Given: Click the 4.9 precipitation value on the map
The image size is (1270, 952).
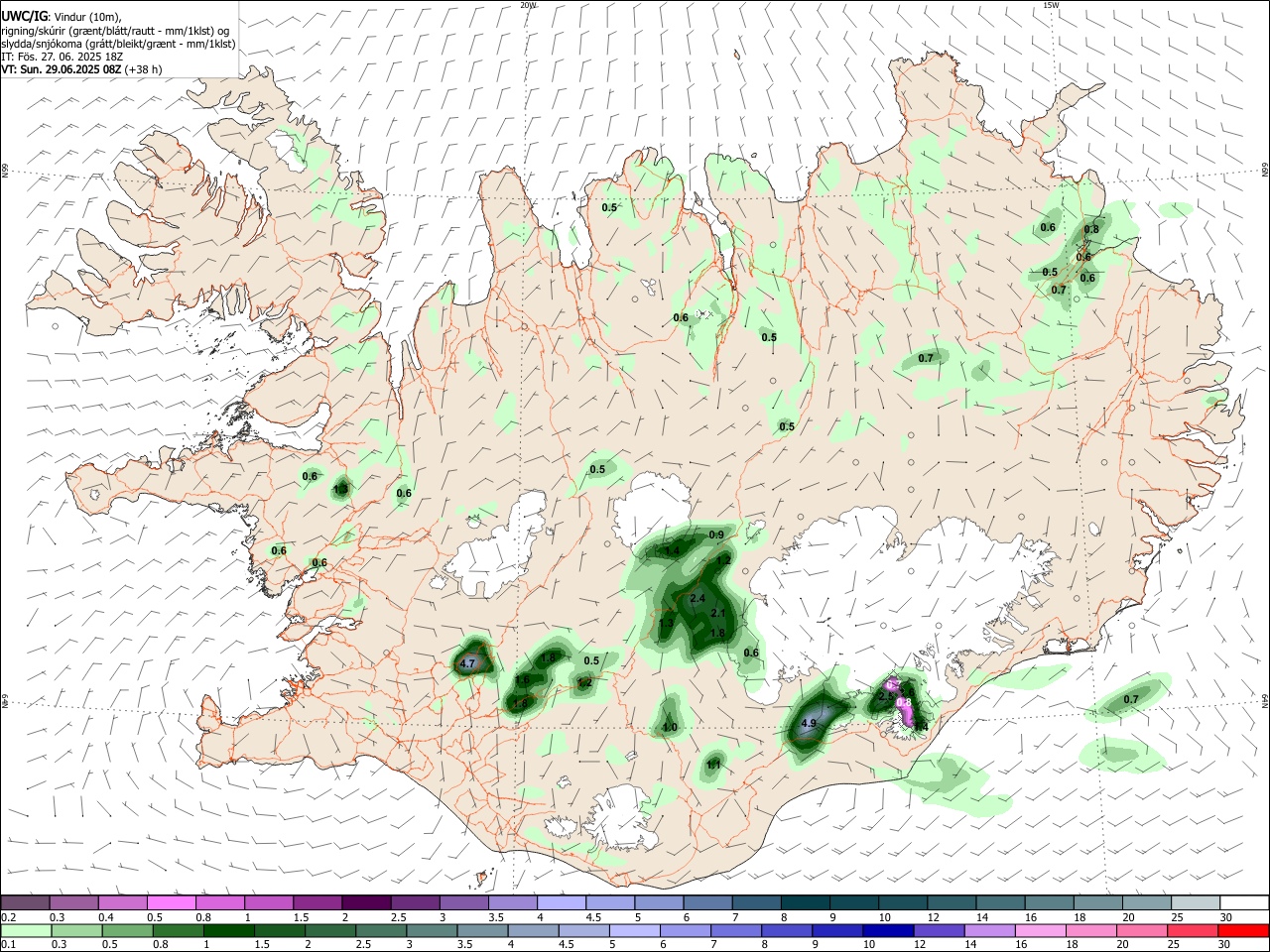Looking at the screenshot, I should (808, 724).
